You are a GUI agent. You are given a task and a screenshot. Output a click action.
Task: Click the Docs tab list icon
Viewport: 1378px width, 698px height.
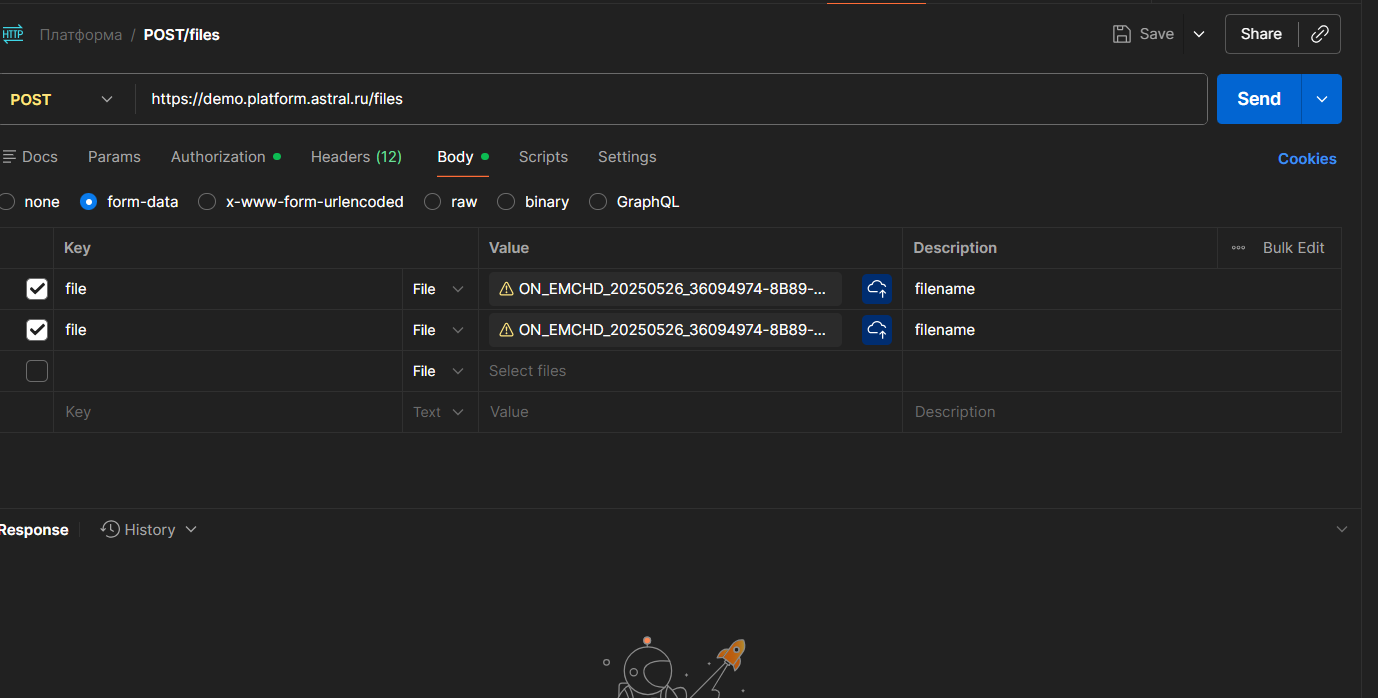[x=9, y=157]
